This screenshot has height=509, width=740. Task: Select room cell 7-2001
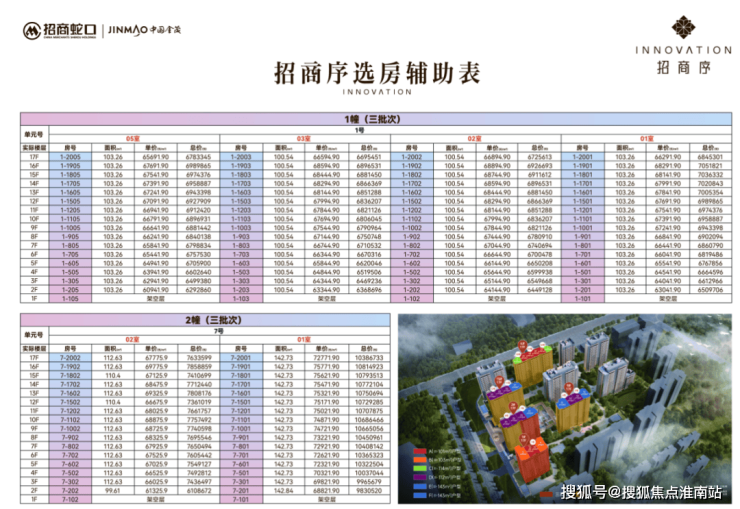point(241,358)
